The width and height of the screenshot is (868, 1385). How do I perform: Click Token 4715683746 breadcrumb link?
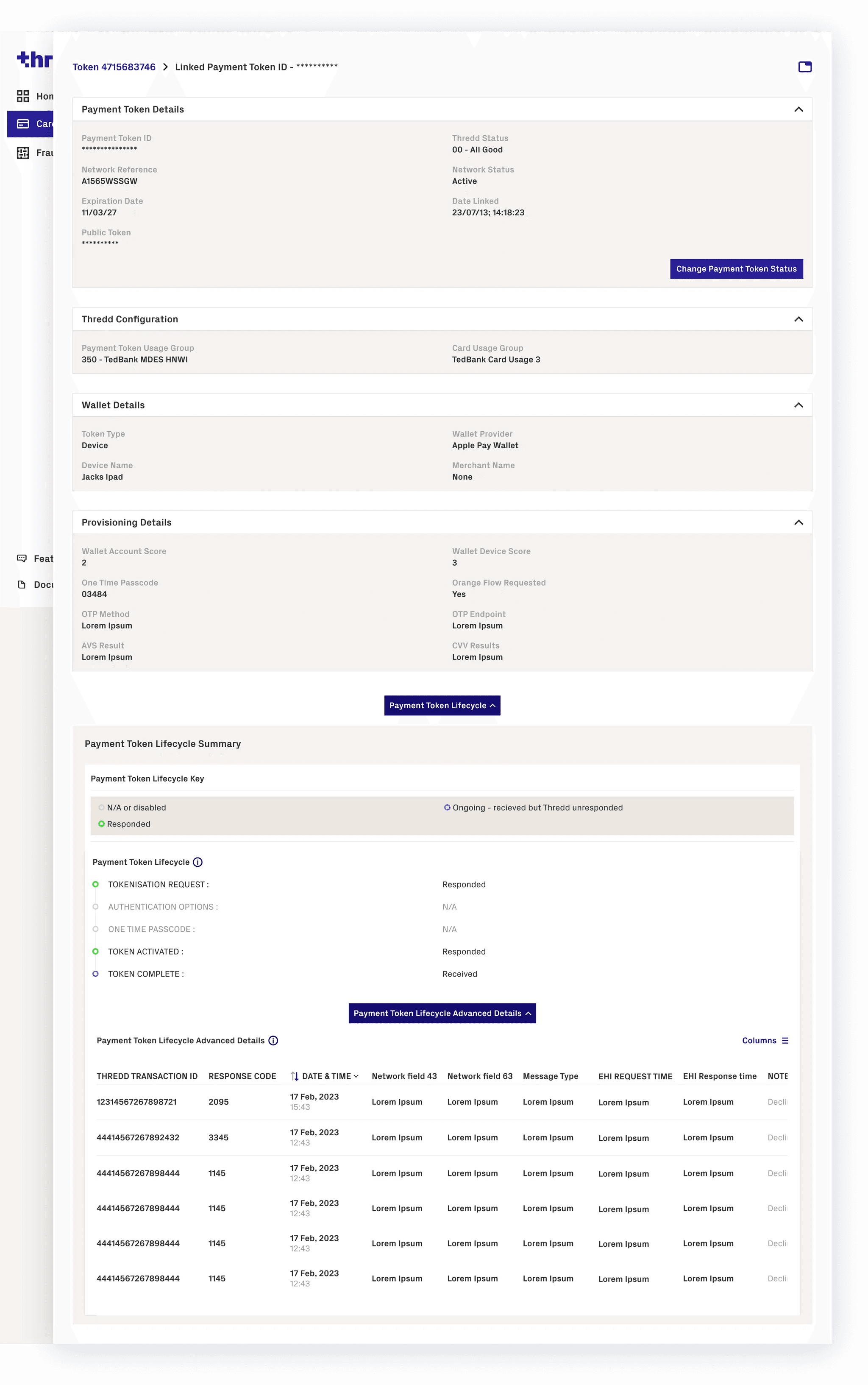tap(114, 67)
